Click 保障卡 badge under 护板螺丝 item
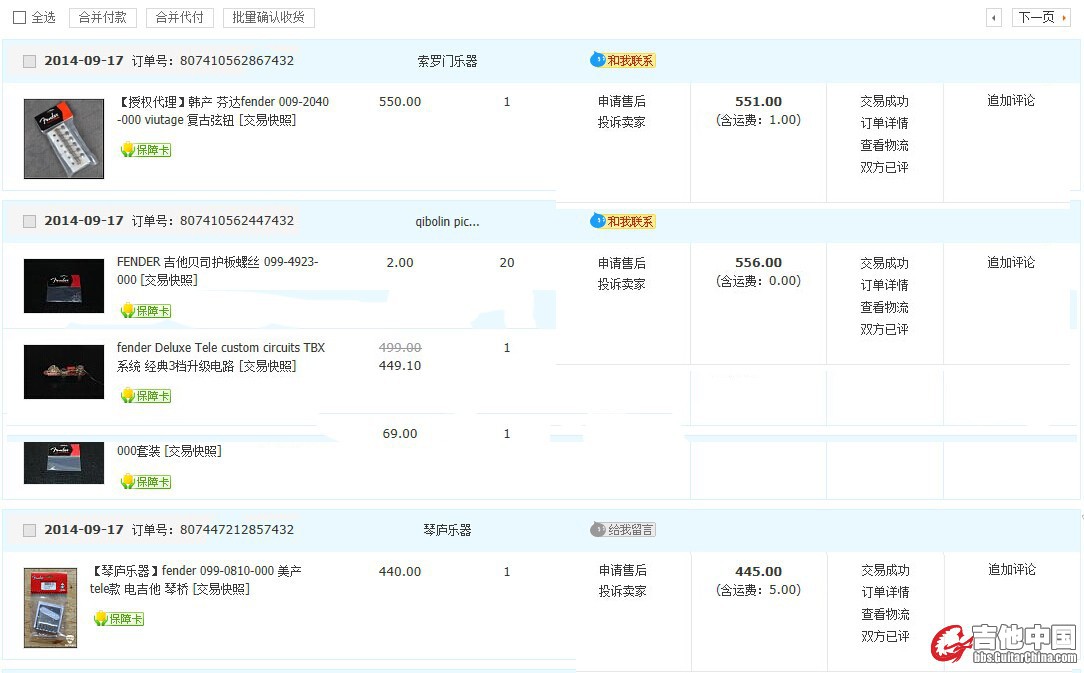Screen dimensions: 1084x673 click(145, 311)
